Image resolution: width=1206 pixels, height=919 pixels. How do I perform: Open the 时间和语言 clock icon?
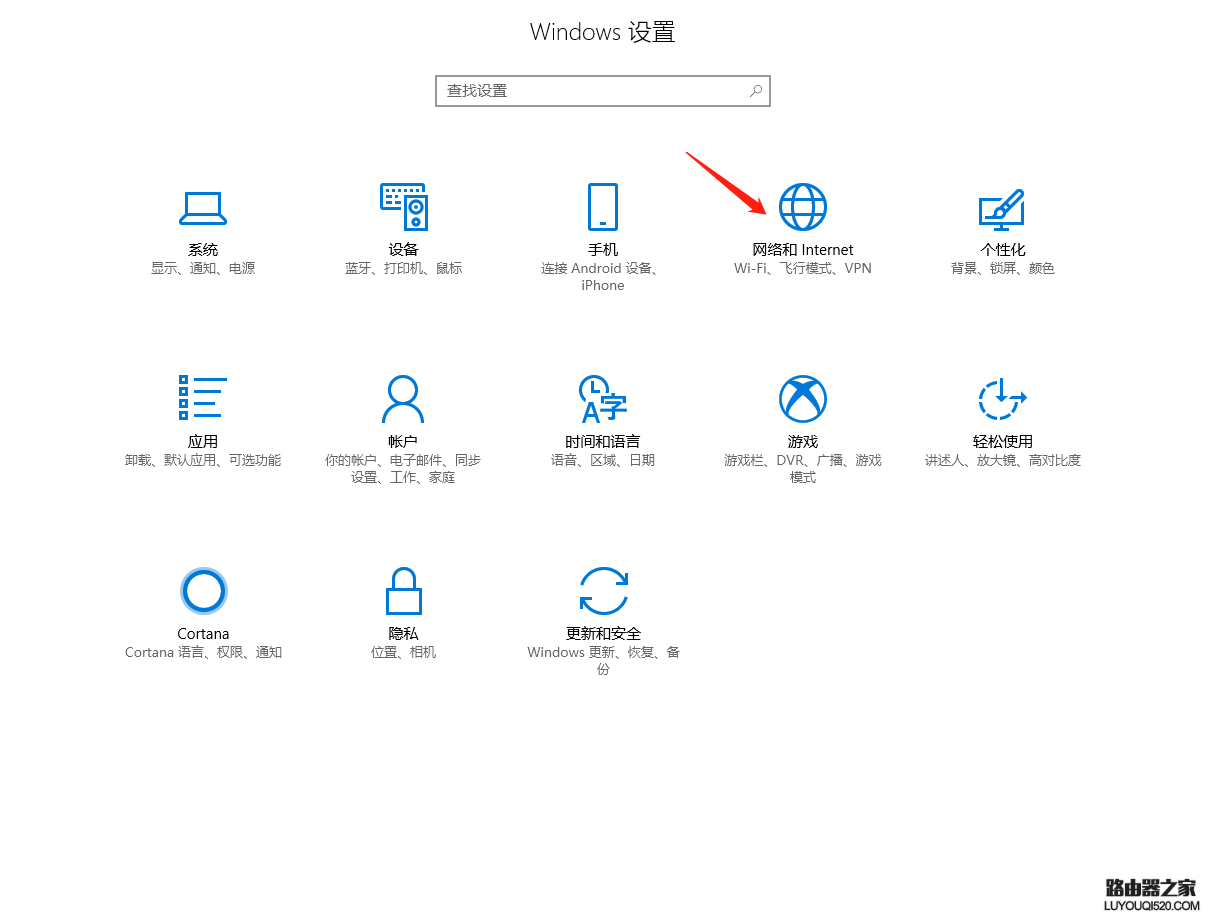pos(603,399)
